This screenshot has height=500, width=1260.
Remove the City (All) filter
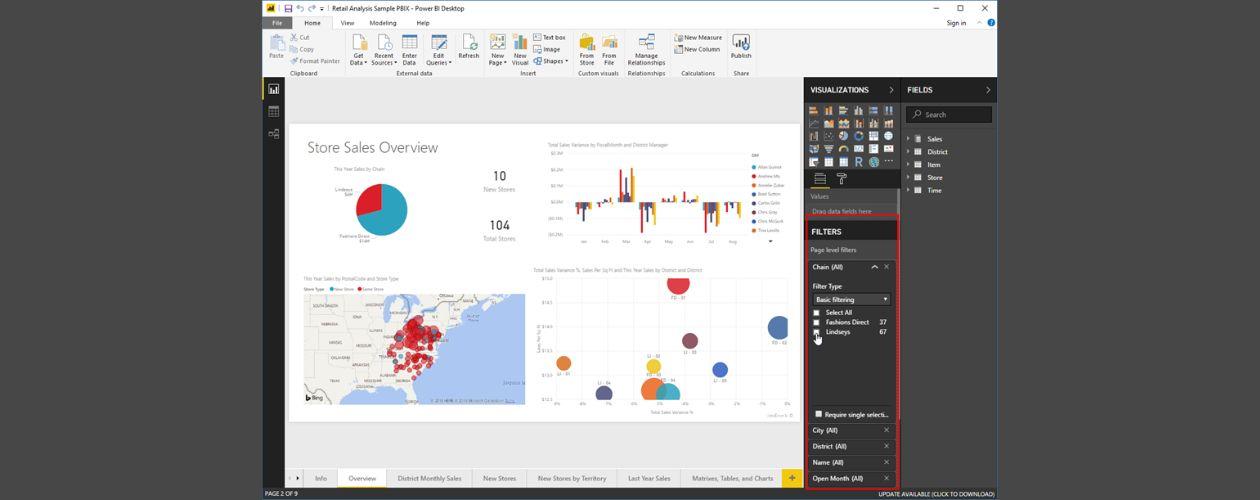tap(886, 430)
